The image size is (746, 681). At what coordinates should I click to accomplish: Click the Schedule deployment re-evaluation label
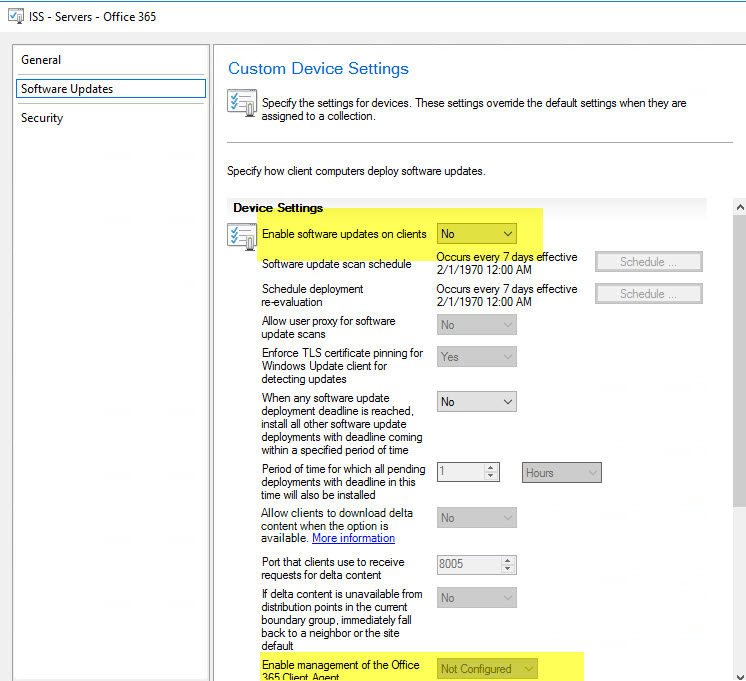click(312, 296)
